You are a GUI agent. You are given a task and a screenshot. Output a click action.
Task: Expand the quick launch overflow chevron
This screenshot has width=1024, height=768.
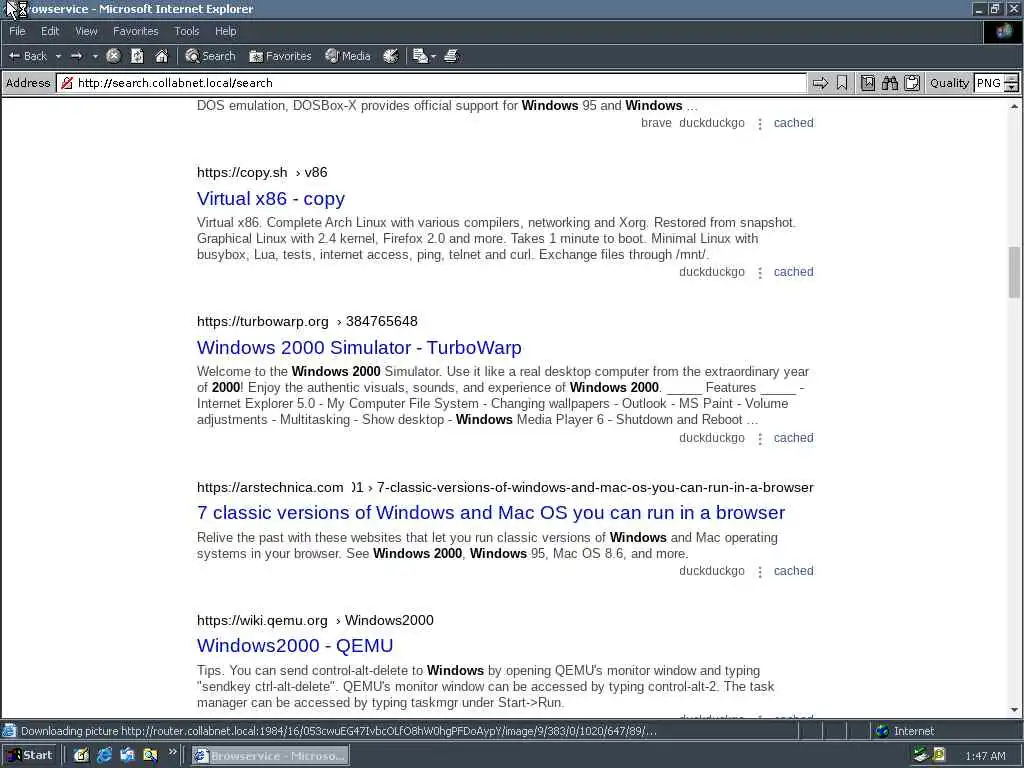click(172, 752)
